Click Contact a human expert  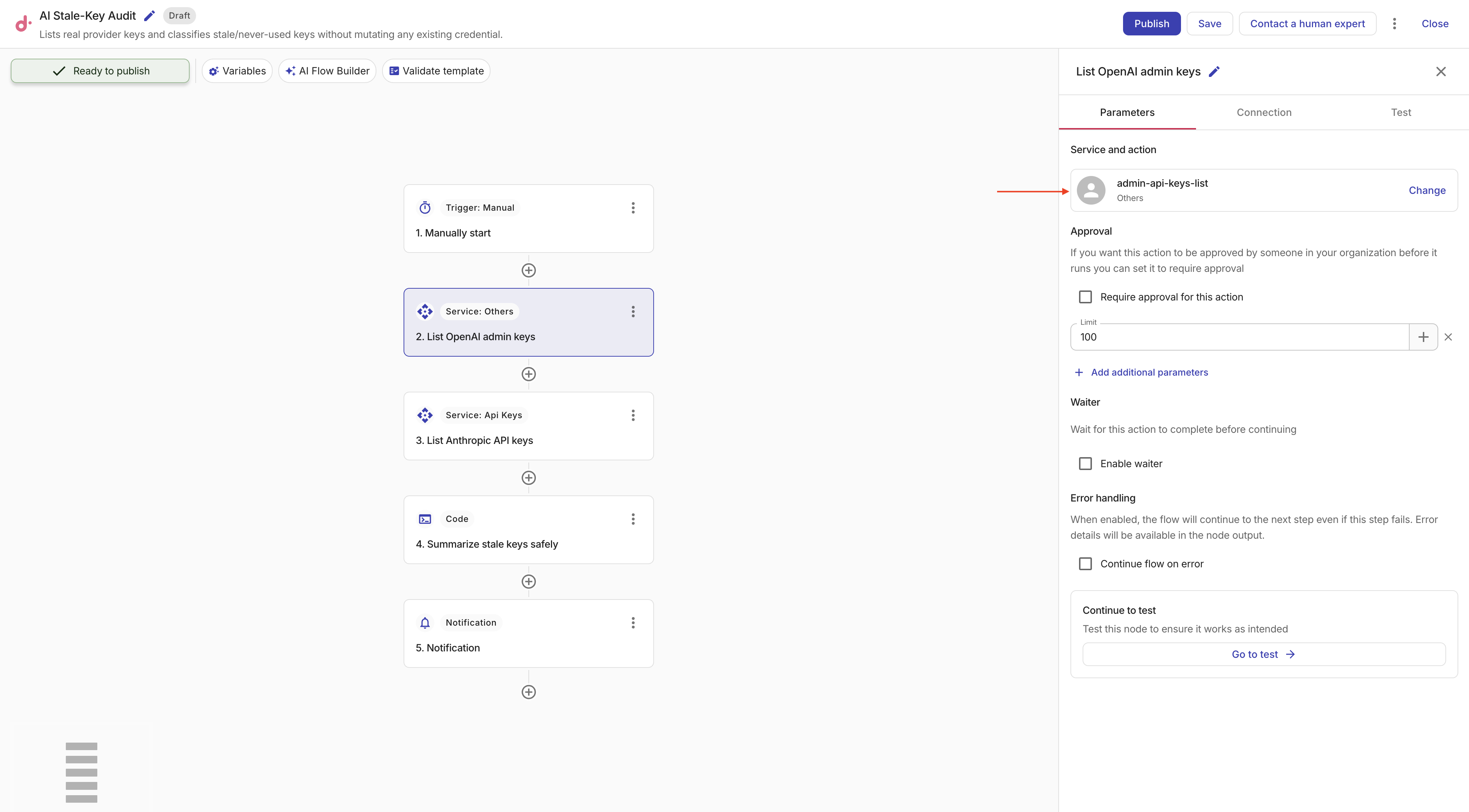(1307, 23)
